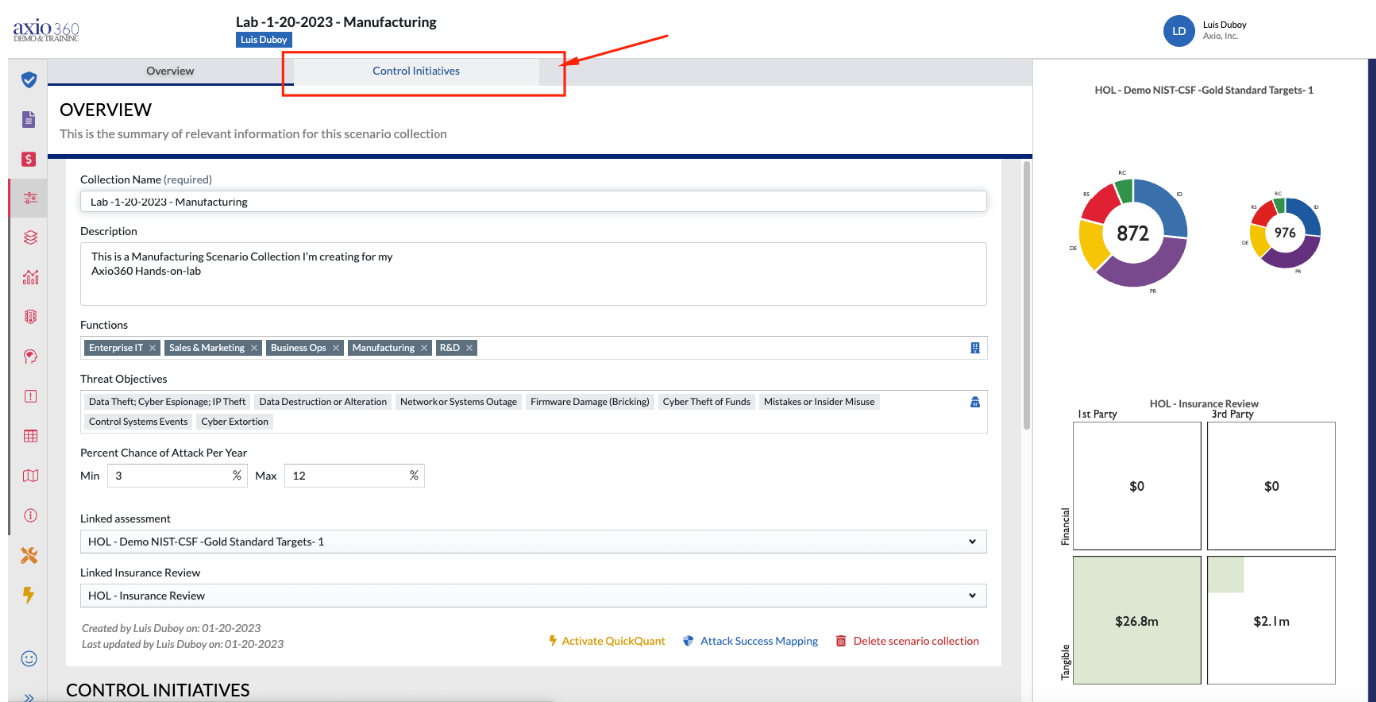
Task: Click the Lab -1-20-2023 - Manufacturing page title
Action: click(x=336, y=22)
